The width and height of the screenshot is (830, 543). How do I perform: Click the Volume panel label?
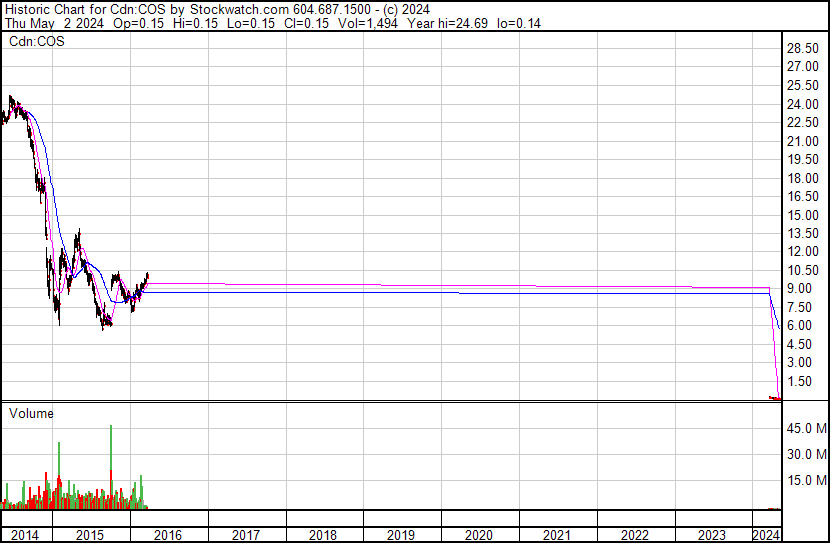point(31,413)
